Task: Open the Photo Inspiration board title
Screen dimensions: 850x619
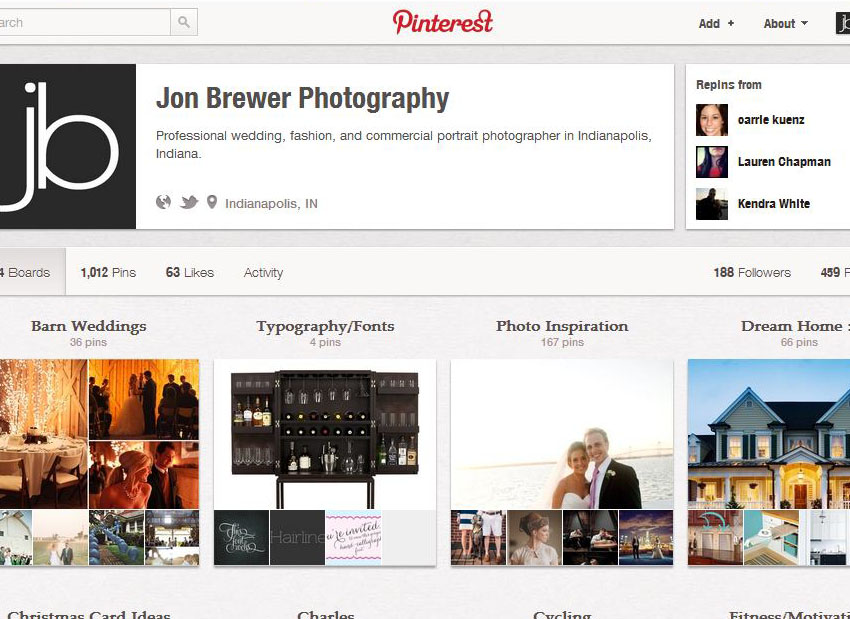Action: (562, 326)
